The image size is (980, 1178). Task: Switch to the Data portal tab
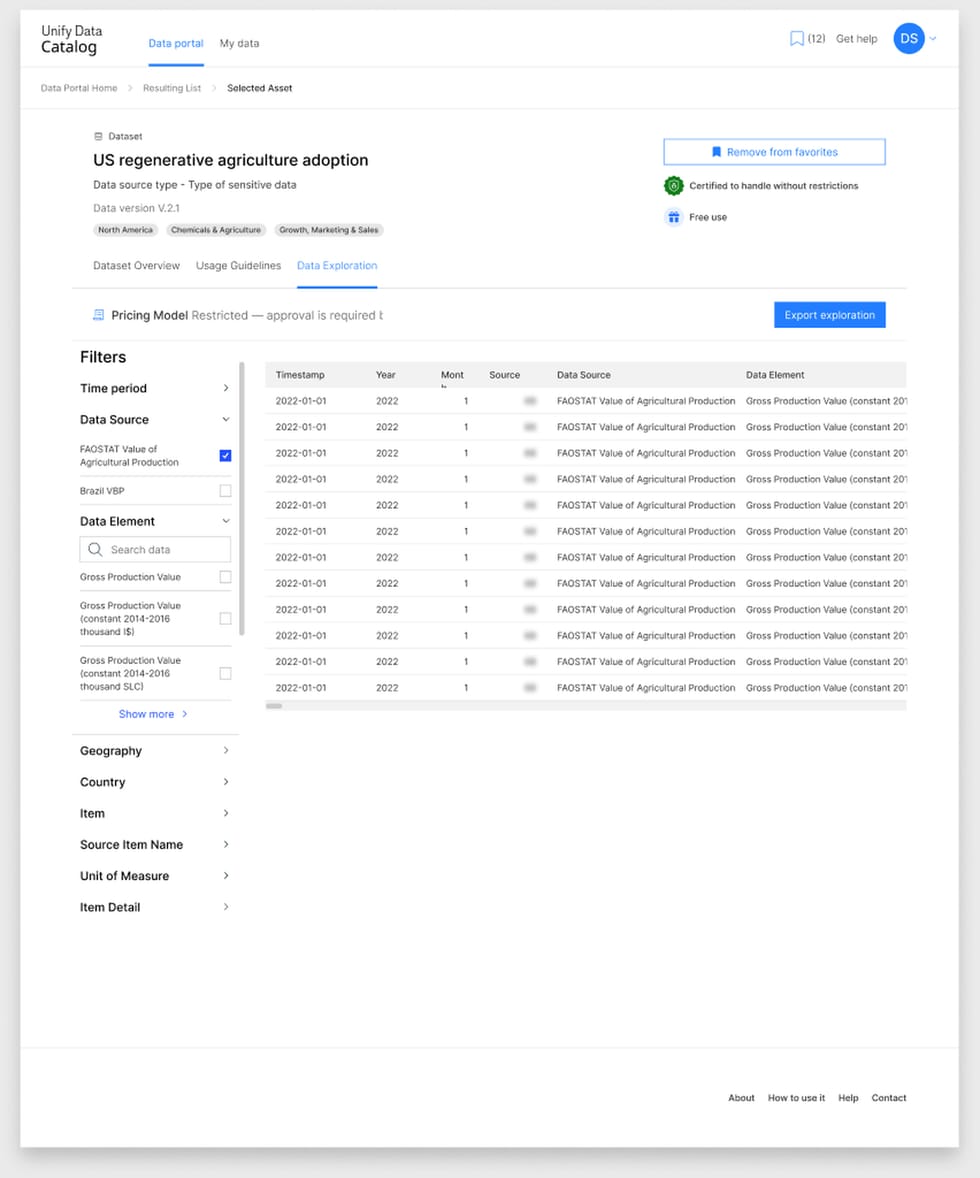click(x=176, y=44)
